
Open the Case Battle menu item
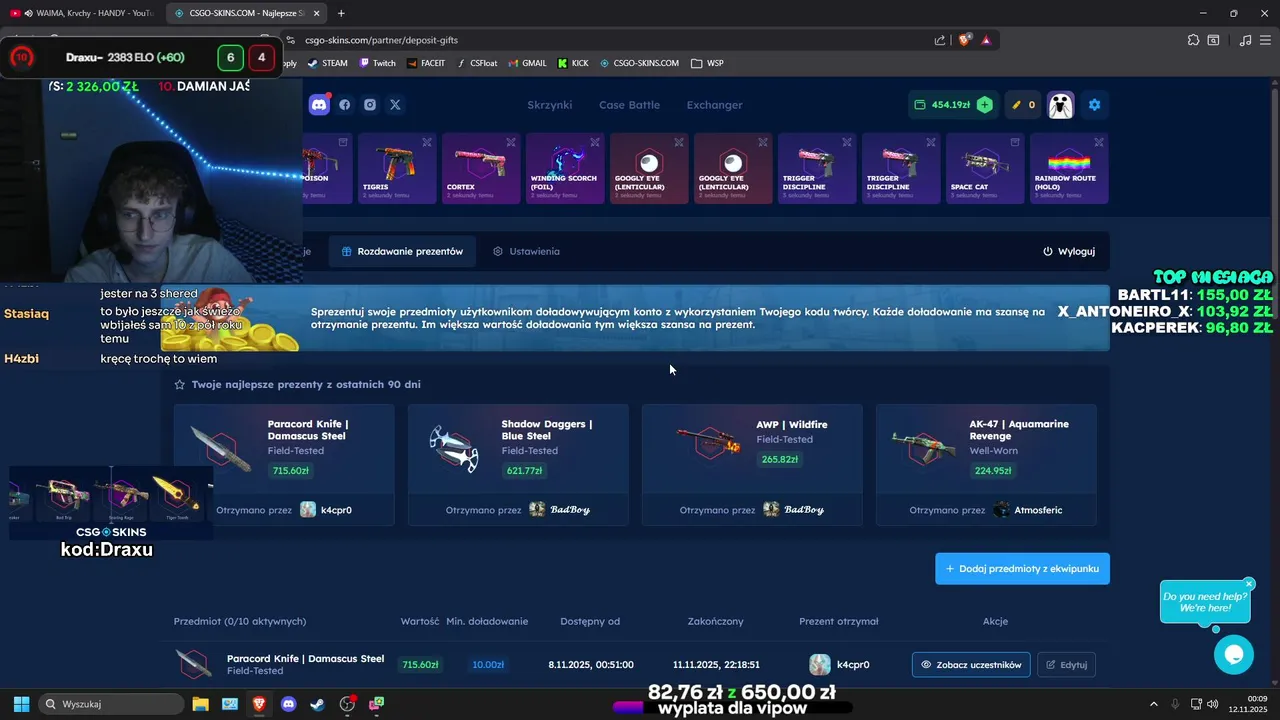tap(629, 105)
